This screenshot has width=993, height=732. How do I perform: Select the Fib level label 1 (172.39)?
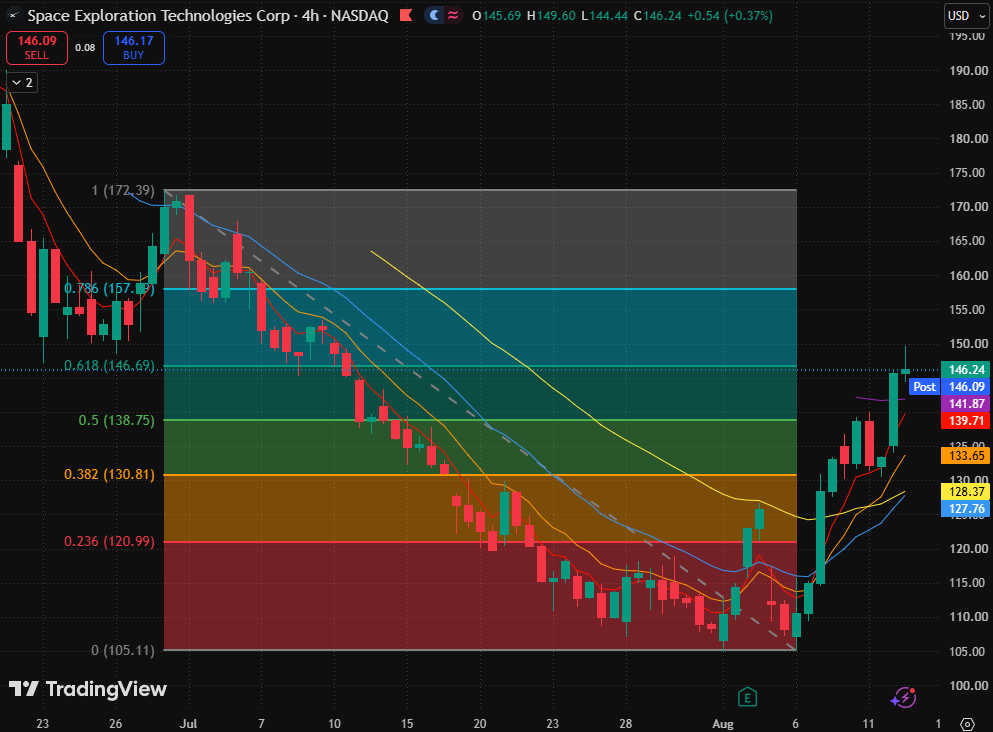point(123,190)
